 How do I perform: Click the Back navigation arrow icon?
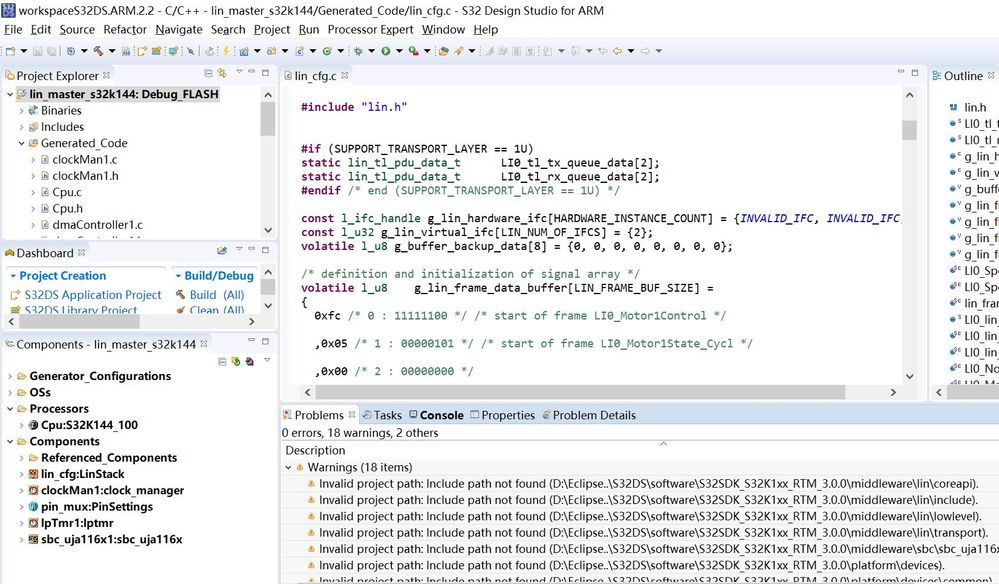[x=617, y=51]
